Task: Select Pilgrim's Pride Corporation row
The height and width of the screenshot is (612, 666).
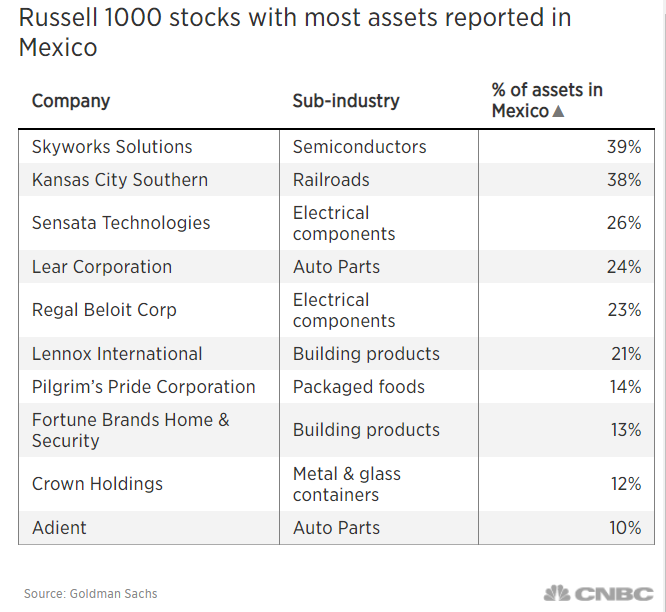Action: pos(144,387)
